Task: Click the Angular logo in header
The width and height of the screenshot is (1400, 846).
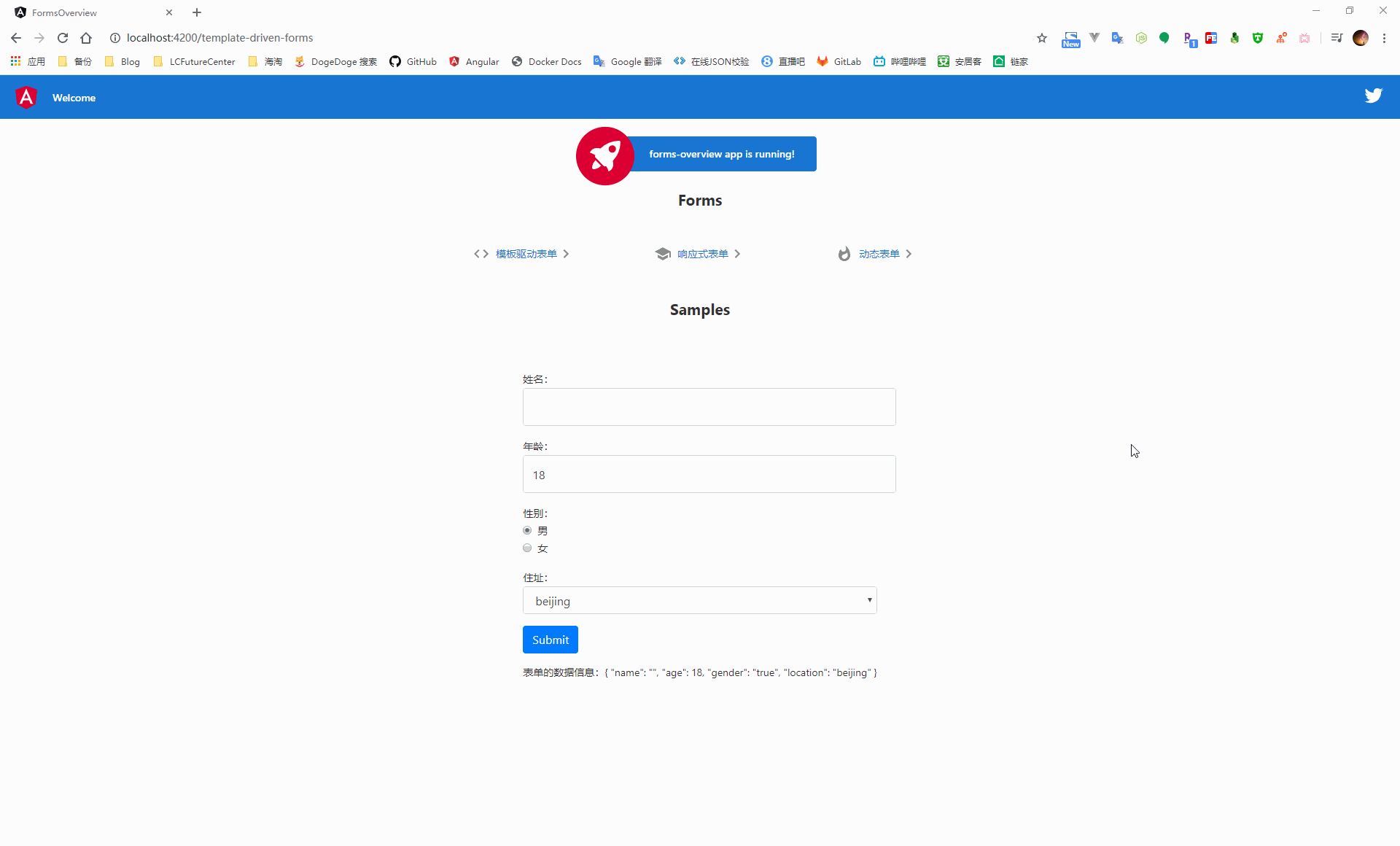Action: click(x=26, y=97)
